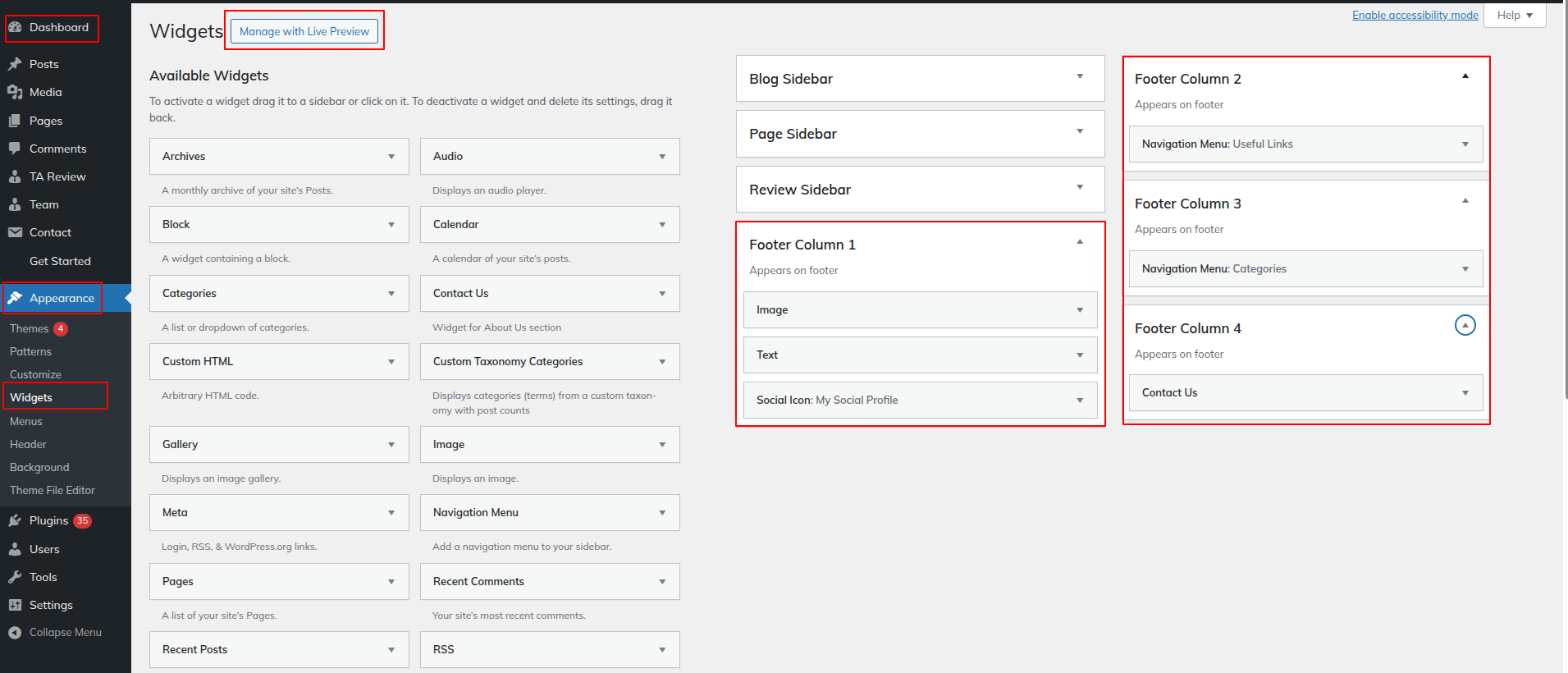Click the Contact envelope icon

[x=15, y=232]
